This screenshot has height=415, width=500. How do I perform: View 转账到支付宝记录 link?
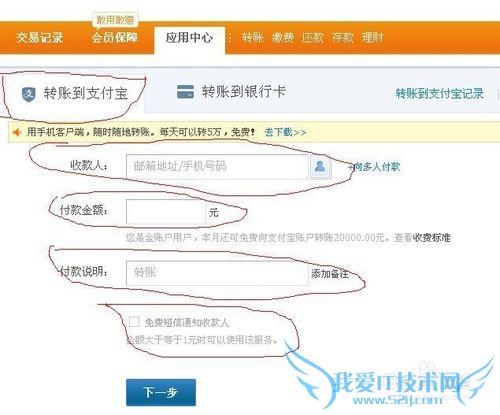point(439,94)
